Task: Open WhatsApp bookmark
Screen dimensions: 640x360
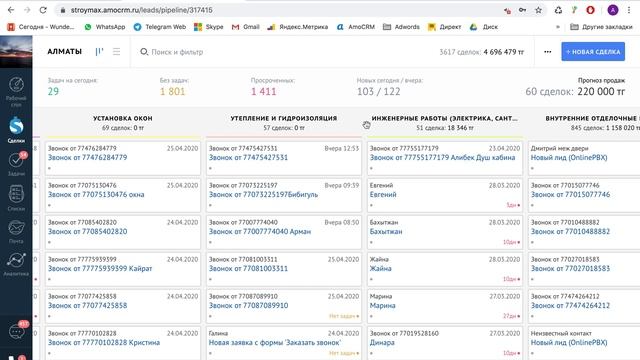Action: 105,27
